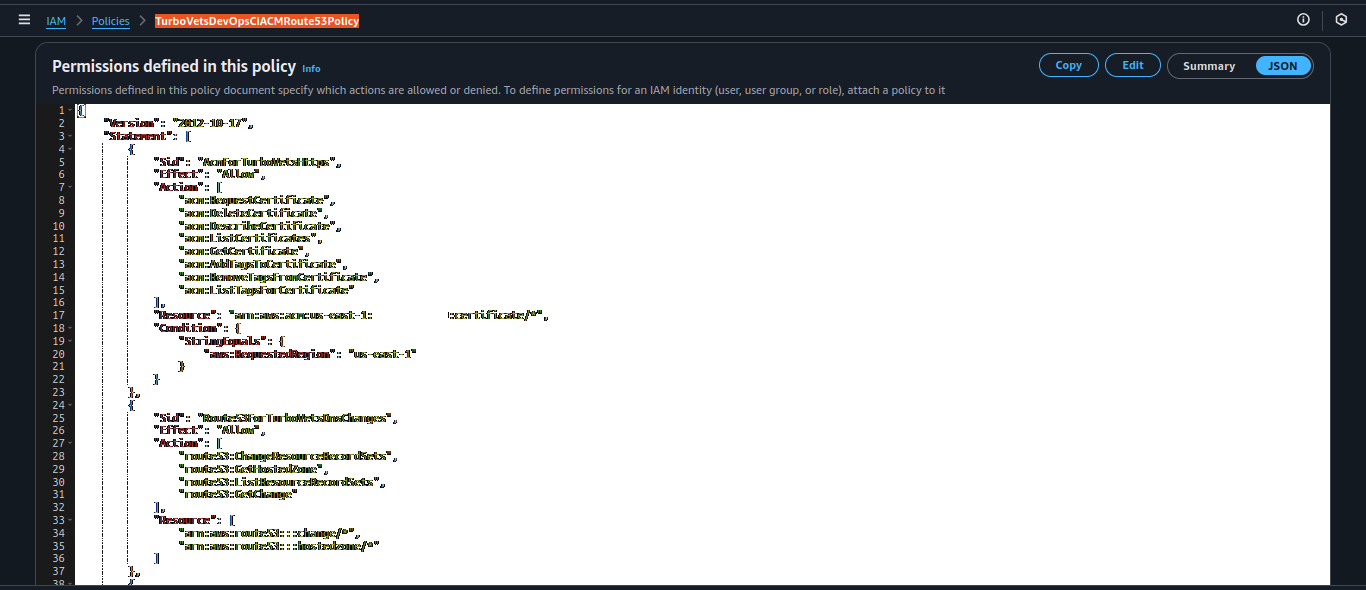Click the info circle icon at top right
Screen dimensions: 1366x590
[1303, 20]
